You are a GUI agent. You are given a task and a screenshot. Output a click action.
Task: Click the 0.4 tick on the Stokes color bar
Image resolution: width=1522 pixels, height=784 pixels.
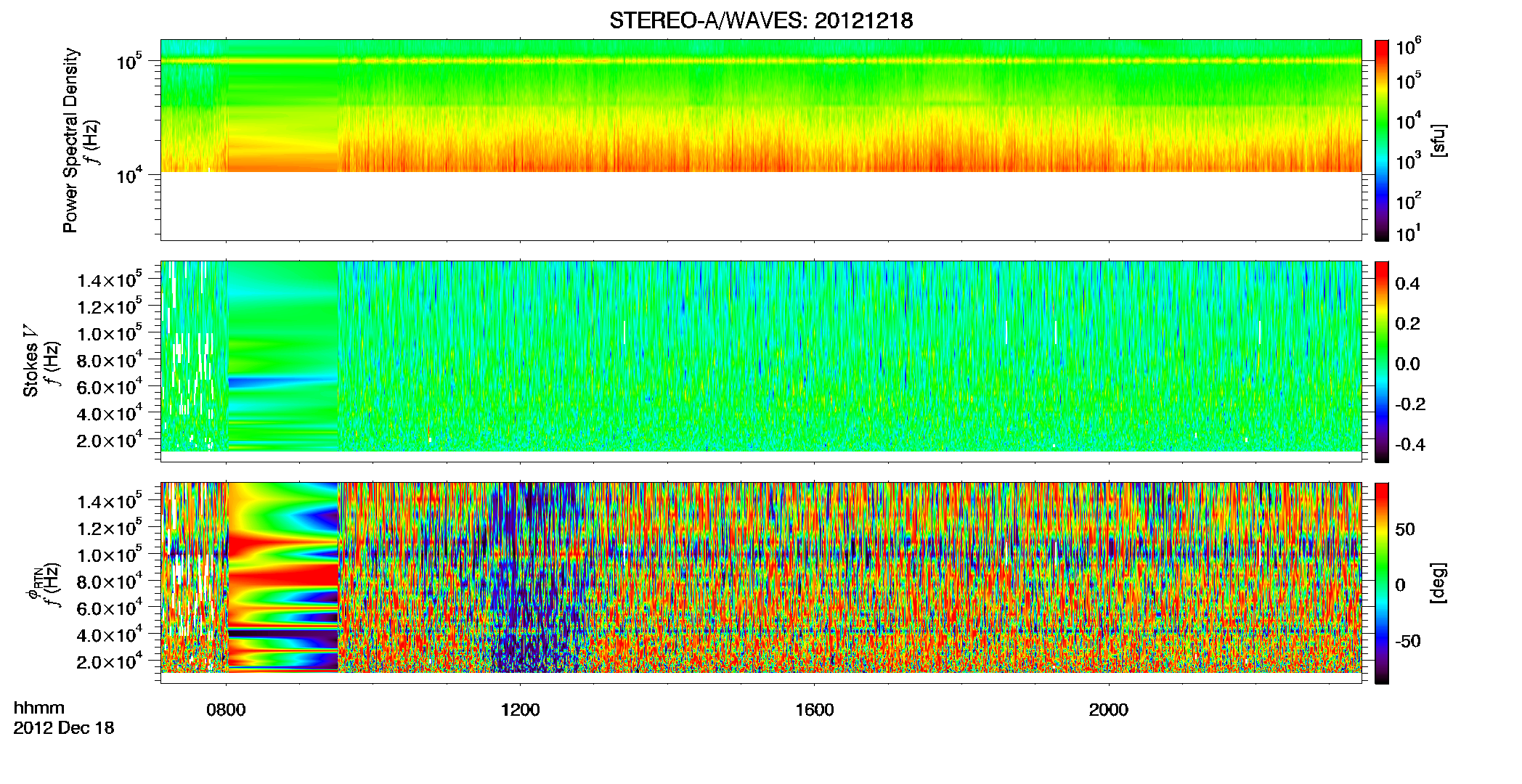click(x=1407, y=284)
